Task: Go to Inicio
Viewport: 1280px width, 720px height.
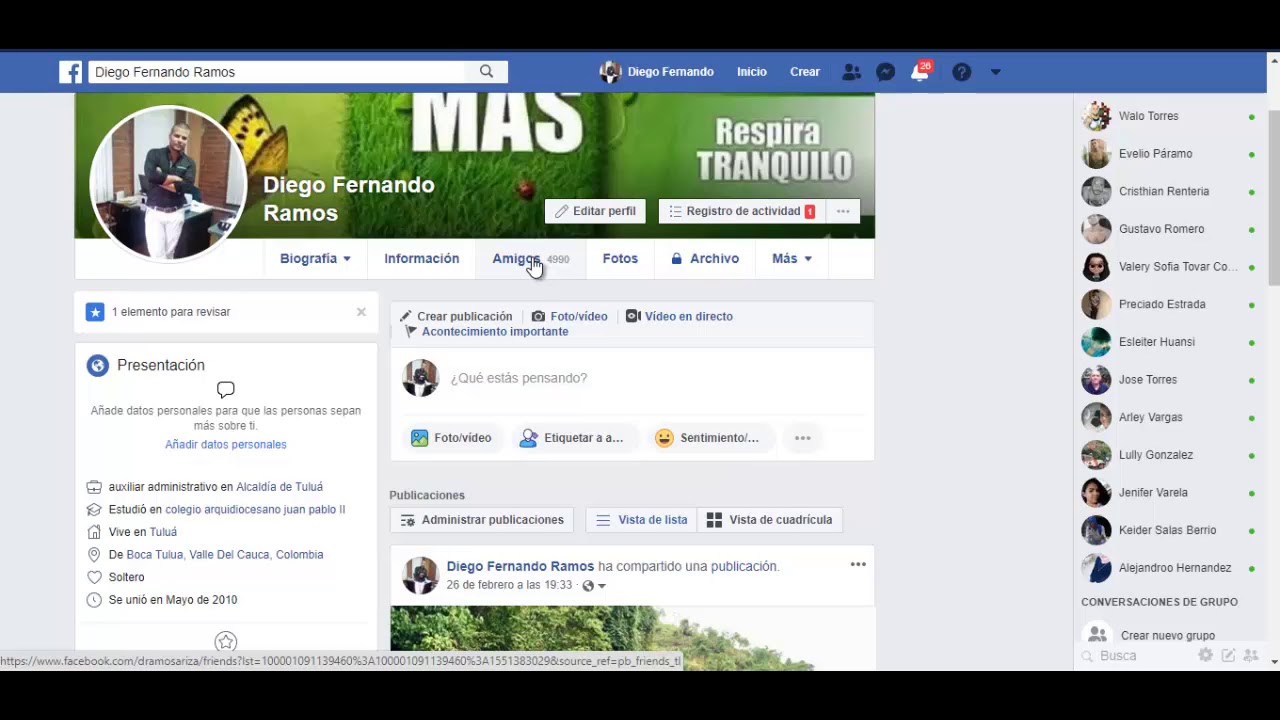Action: pos(752,72)
